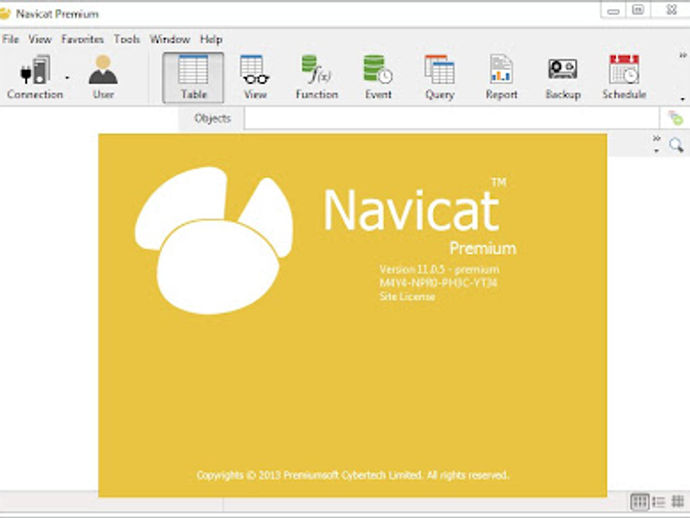Click the green add icon beside the tab bar
The height and width of the screenshot is (518, 690).
point(675,118)
